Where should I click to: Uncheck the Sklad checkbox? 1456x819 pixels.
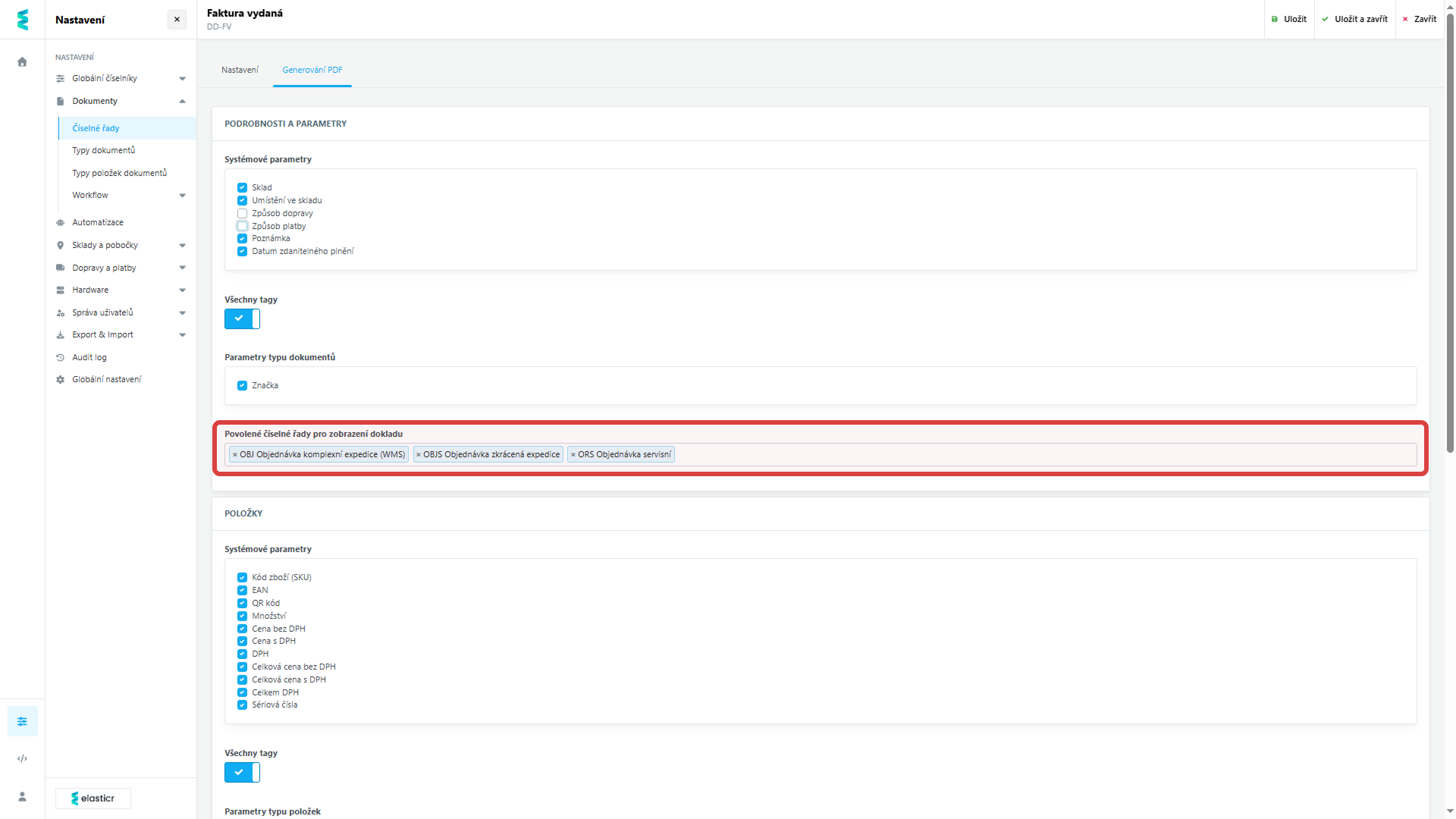pos(242,187)
